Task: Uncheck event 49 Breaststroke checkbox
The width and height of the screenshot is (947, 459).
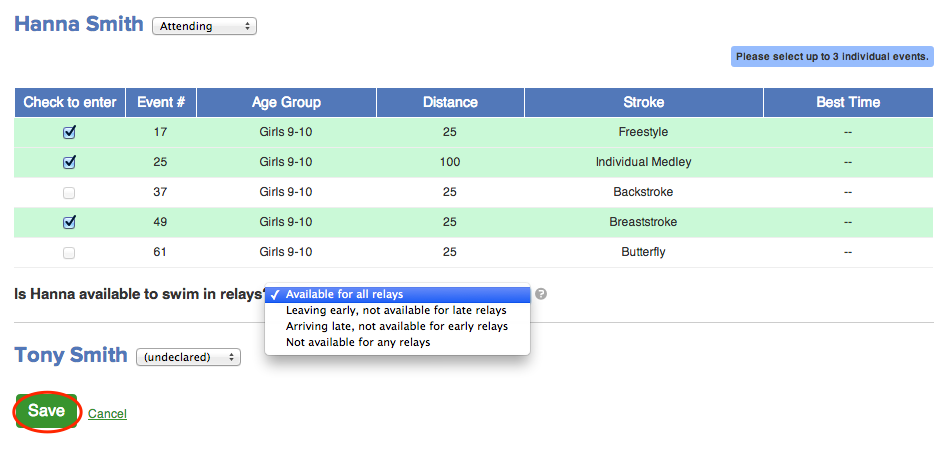Action: 69,222
